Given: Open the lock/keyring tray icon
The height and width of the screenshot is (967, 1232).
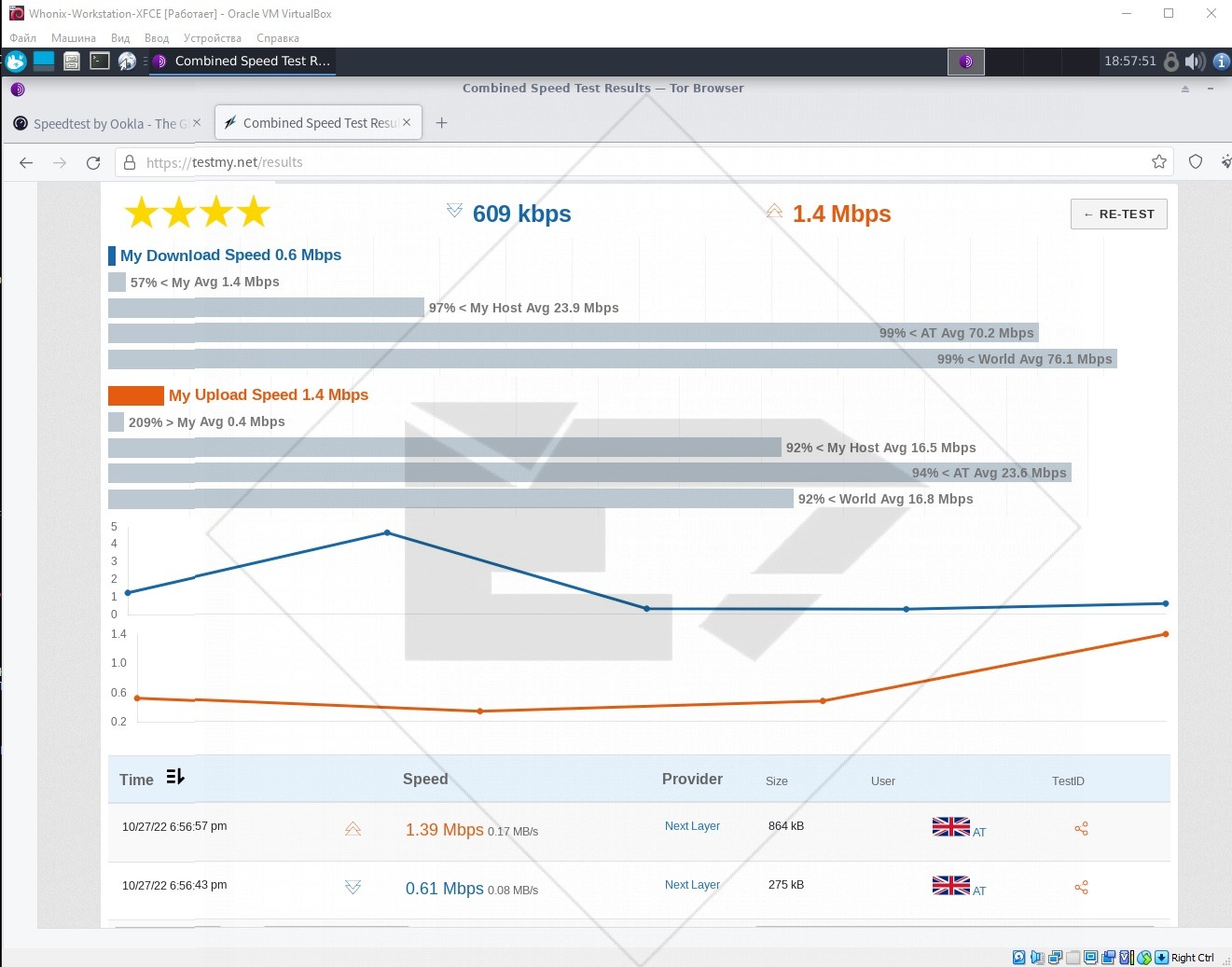Looking at the screenshot, I should (1171, 62).
